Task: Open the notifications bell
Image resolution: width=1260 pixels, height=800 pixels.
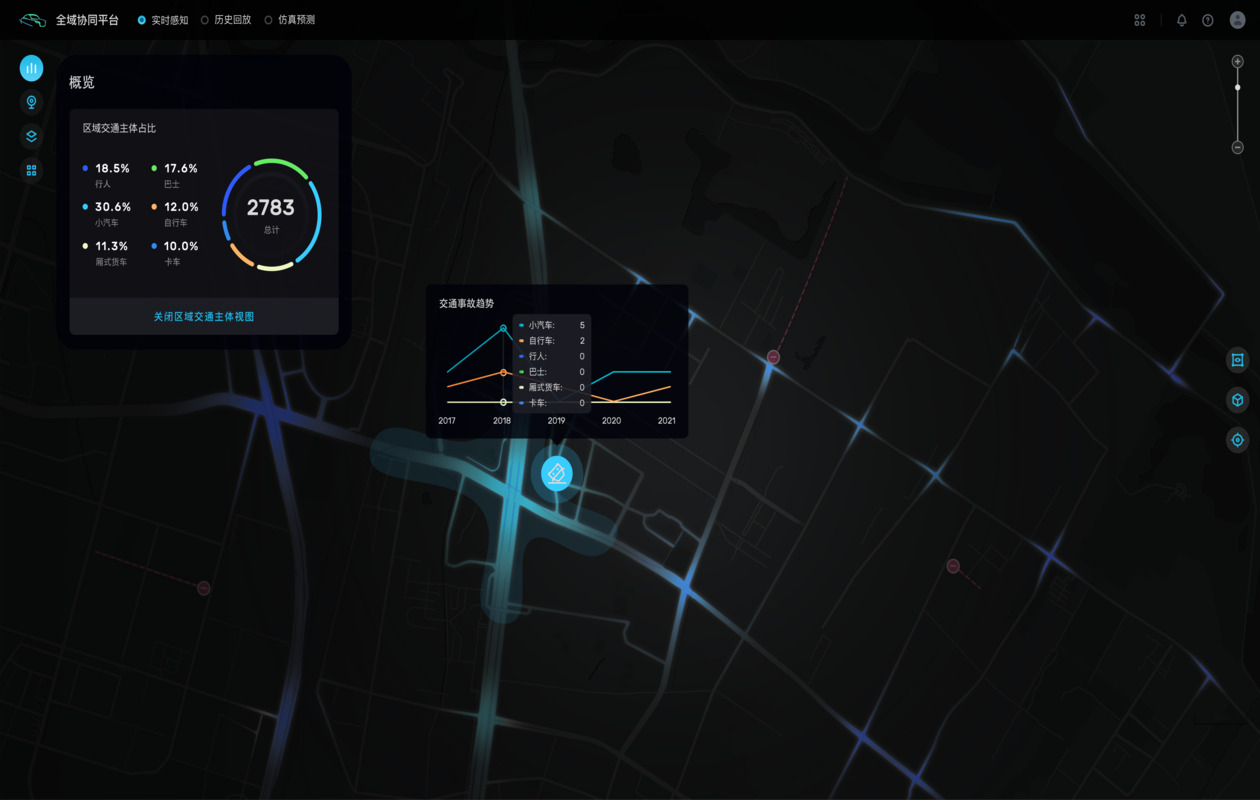Action: [x=1181, y=20]
